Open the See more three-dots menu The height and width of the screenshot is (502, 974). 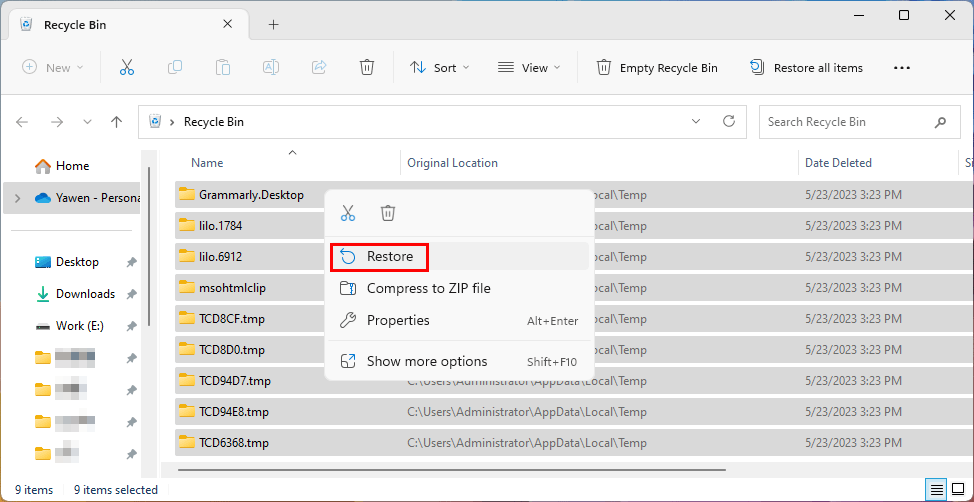coord(901,68)
